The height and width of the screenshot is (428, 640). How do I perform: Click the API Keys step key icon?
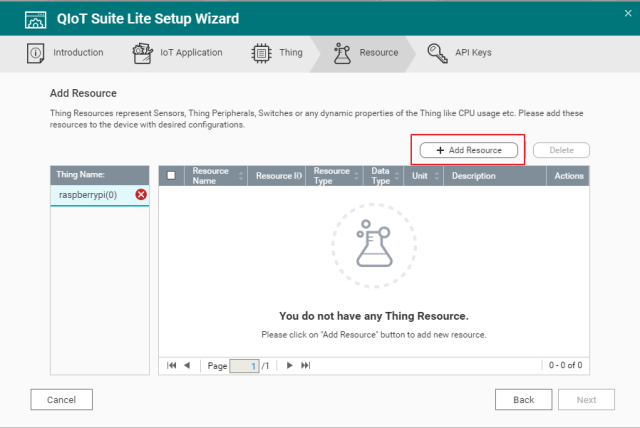[x=437, y=53]
